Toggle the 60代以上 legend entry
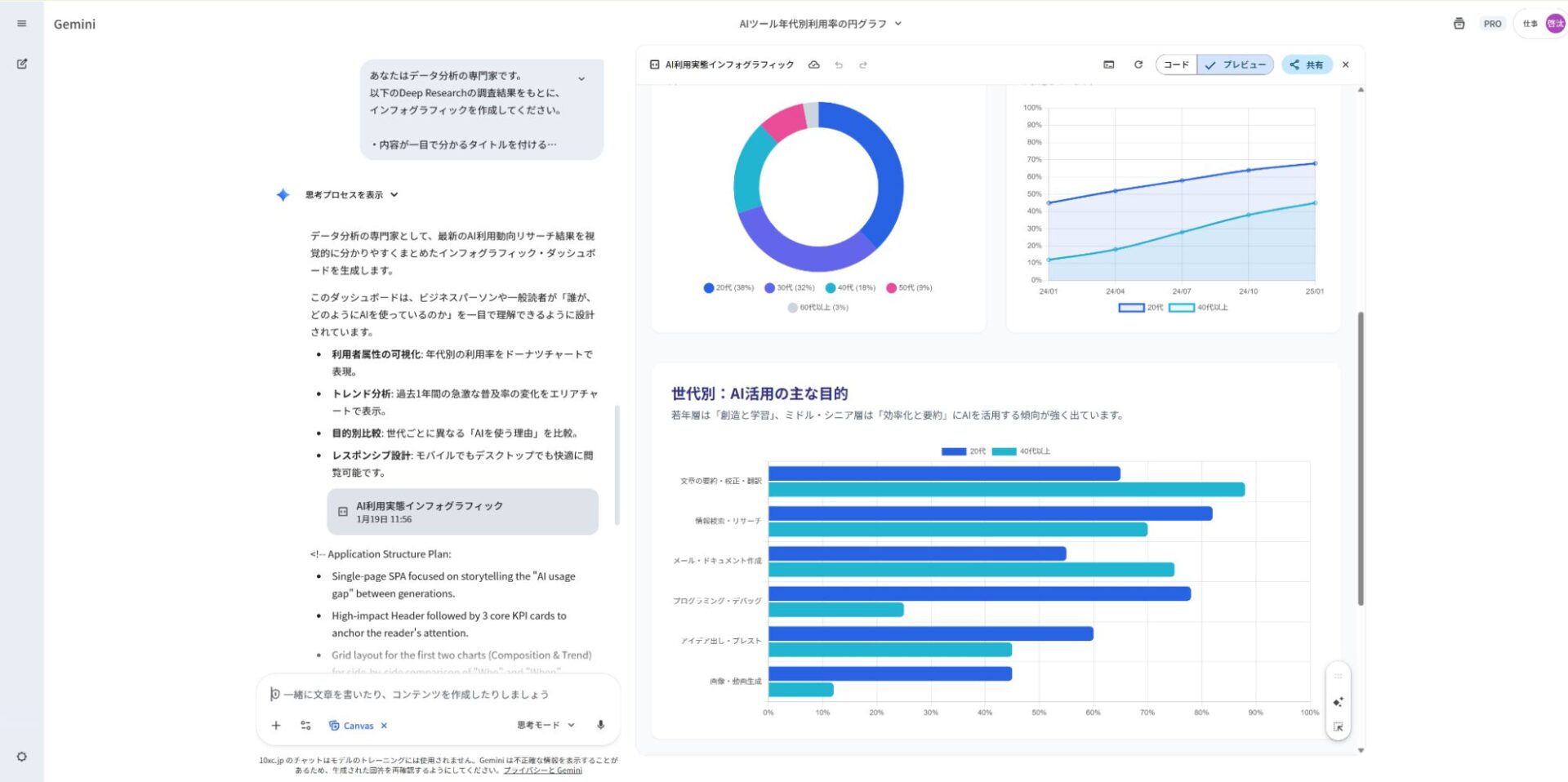Image resolution: width=1568 pixels, height=782 pixels. pos(817,307)
